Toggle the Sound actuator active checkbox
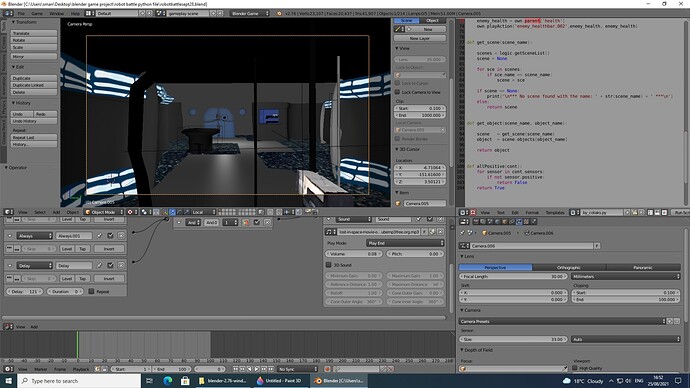Image resolution: width=690 pixels, height=388 pixels. pos(429,219)
